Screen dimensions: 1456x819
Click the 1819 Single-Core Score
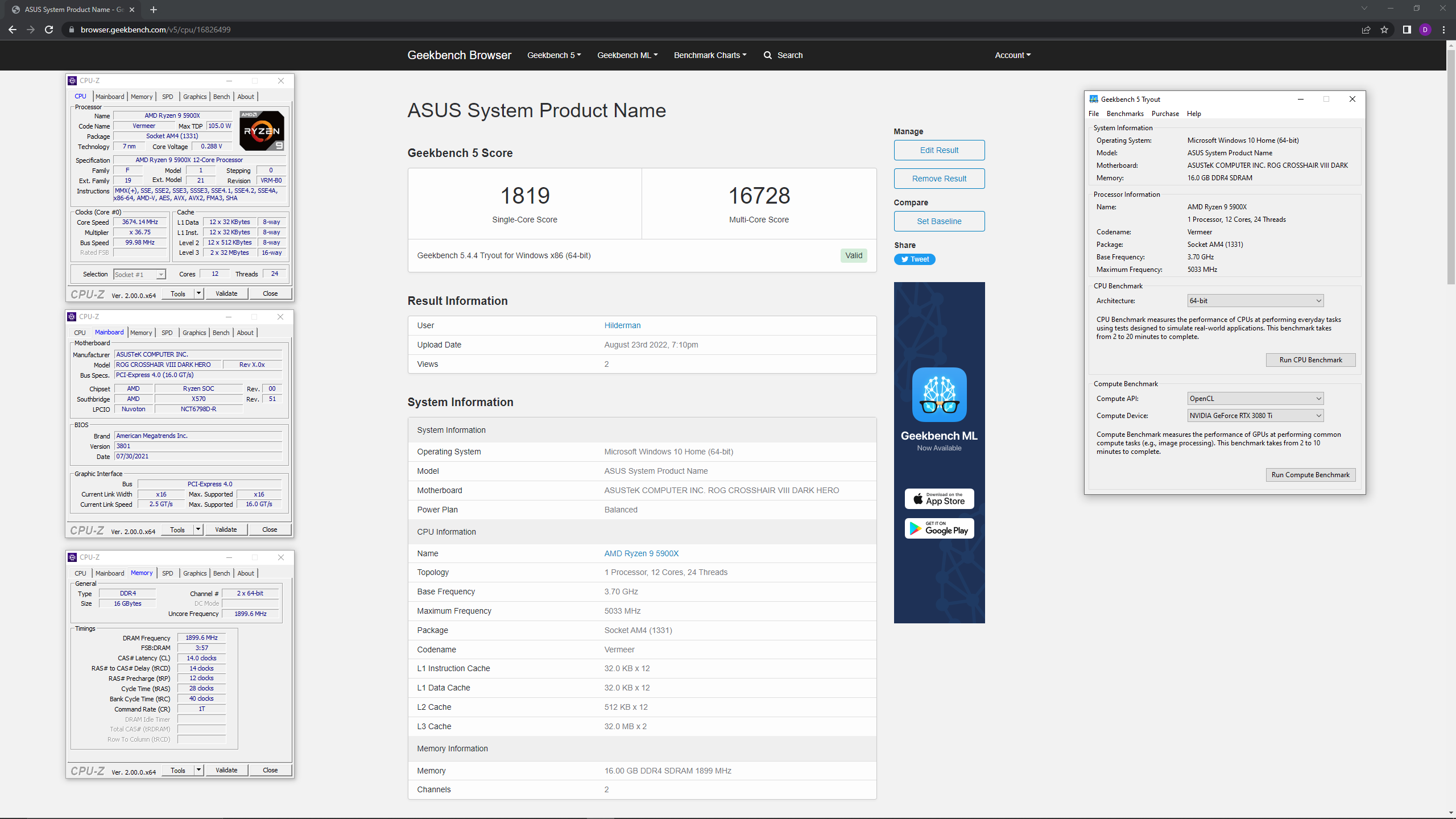[x=525, y=196]
